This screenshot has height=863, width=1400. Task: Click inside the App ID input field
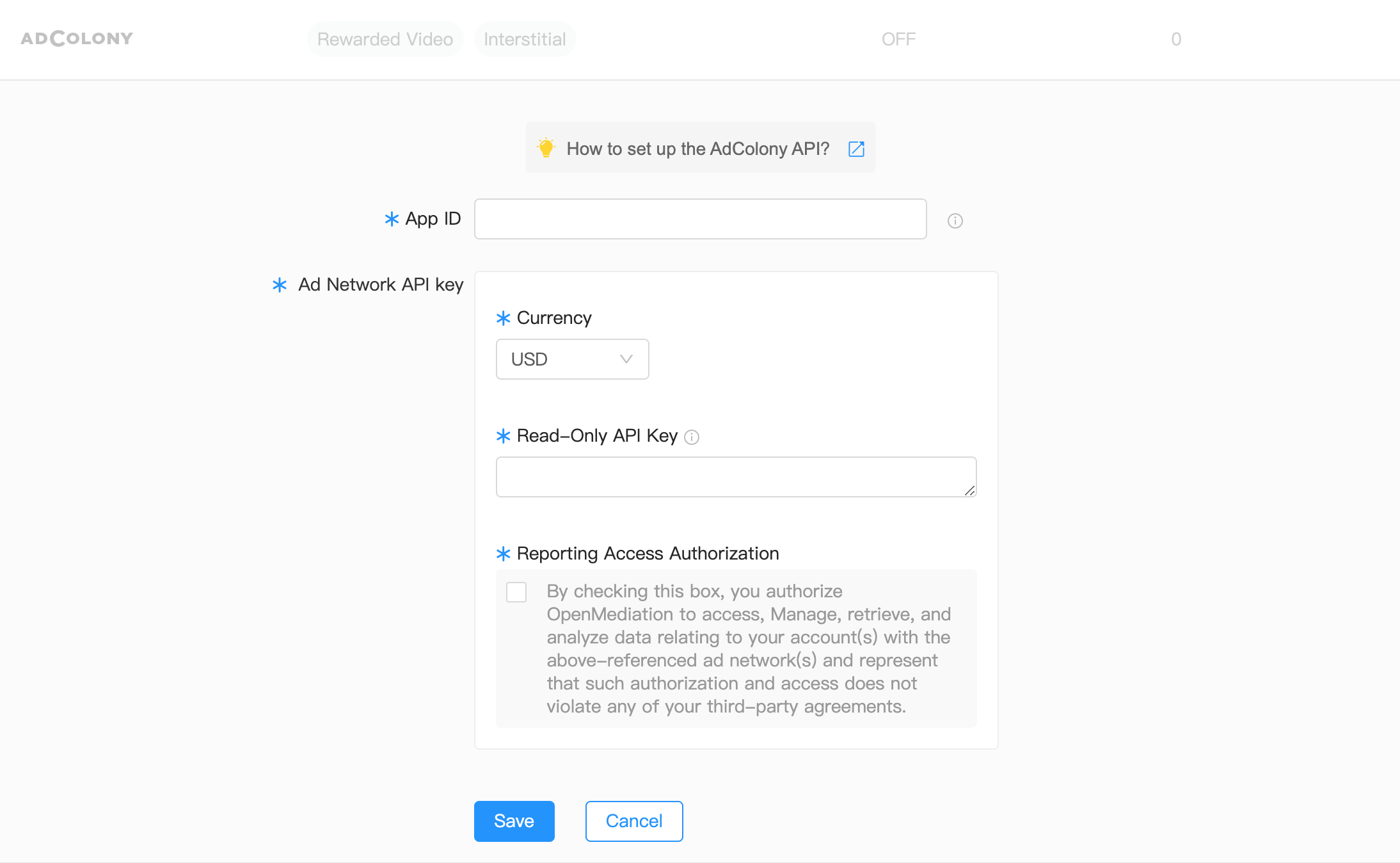[700, 219]
